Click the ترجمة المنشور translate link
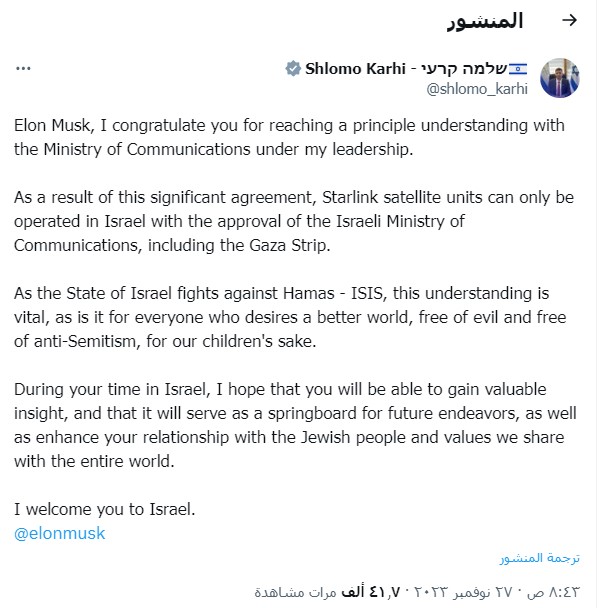The width and height of the screenshot is (603, 608). point(540,558)
